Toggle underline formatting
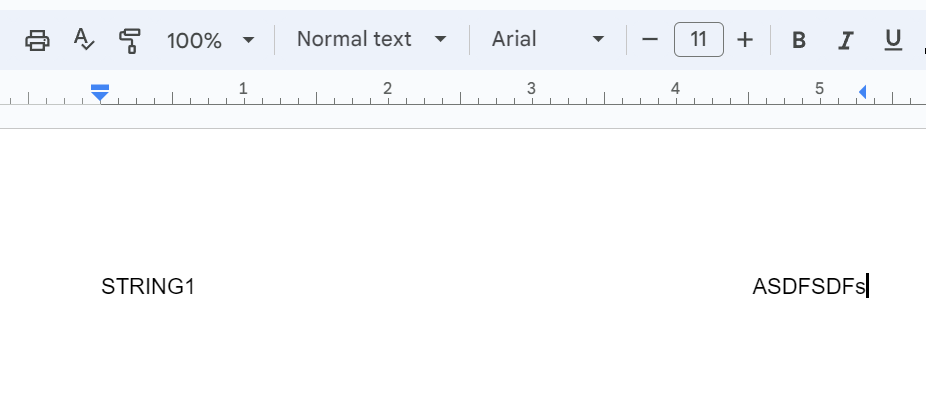Viewport: 926px width, 409px height. point(893,40)
